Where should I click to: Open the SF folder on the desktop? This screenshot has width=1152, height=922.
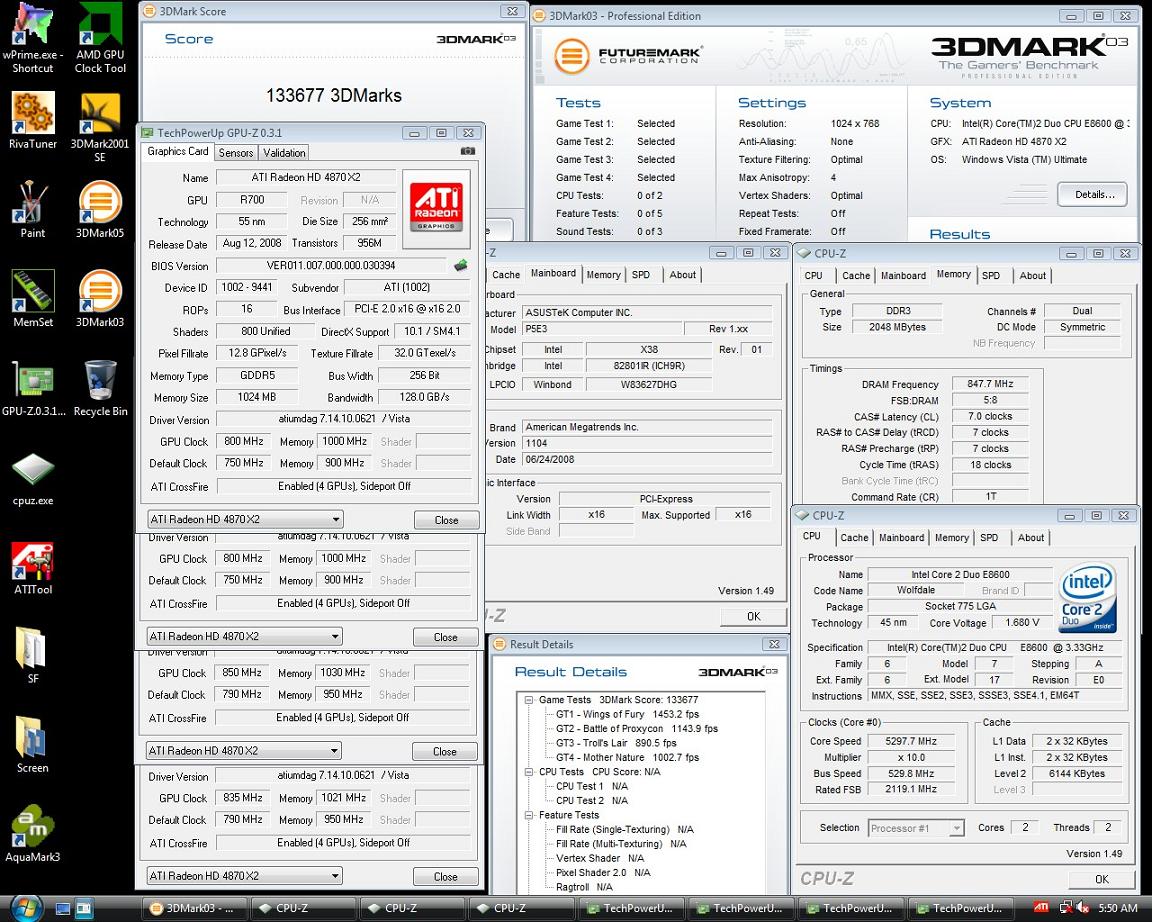pos(32,656)
